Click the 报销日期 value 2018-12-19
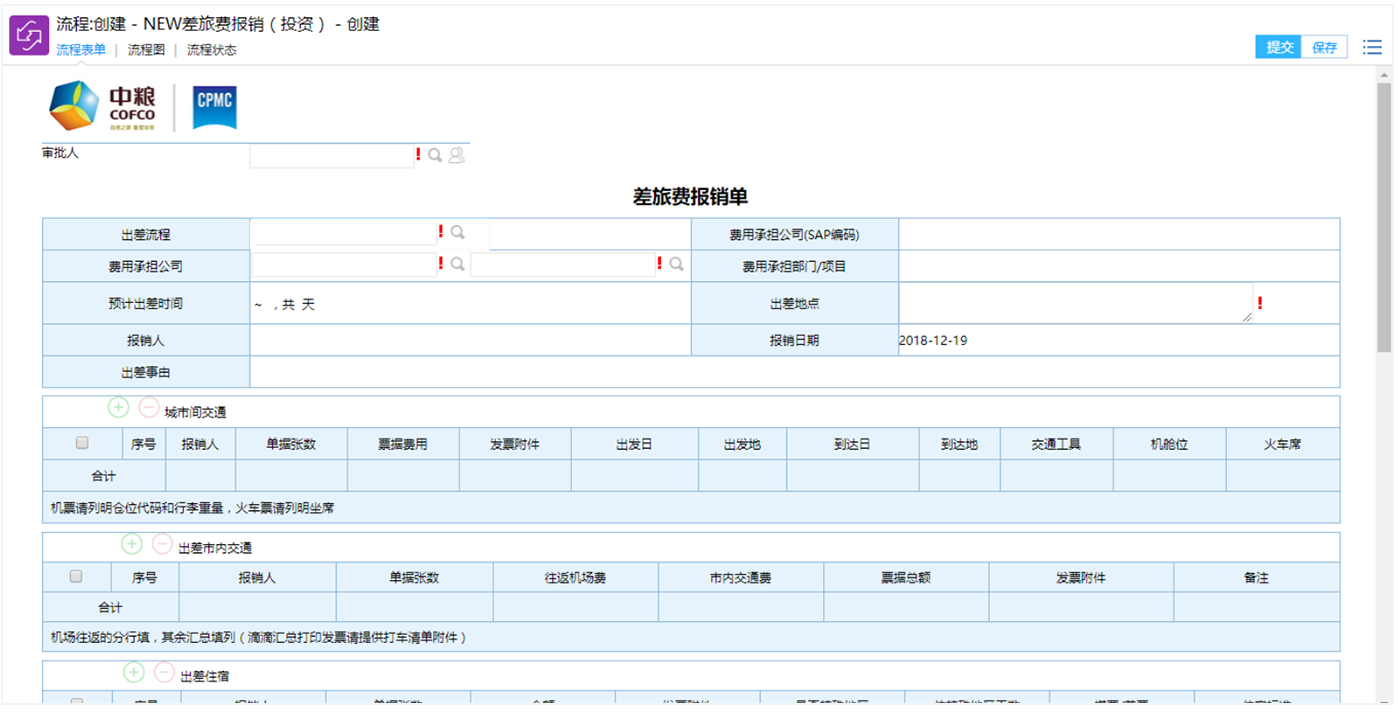This screenshot has height=716, width=1398. [933, 340]
